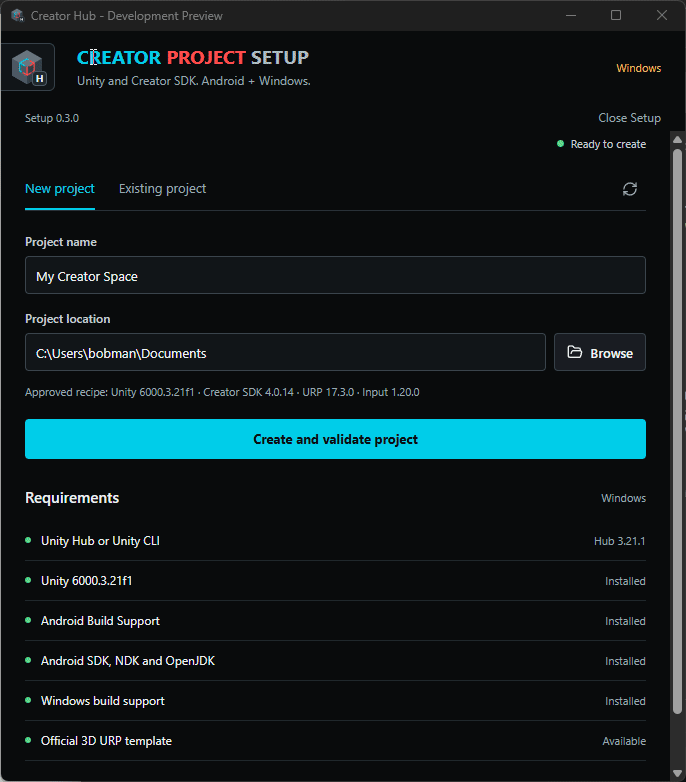
Task: Click the CREATOR PROJECT SETUP heading
Action: pos(193,57)
